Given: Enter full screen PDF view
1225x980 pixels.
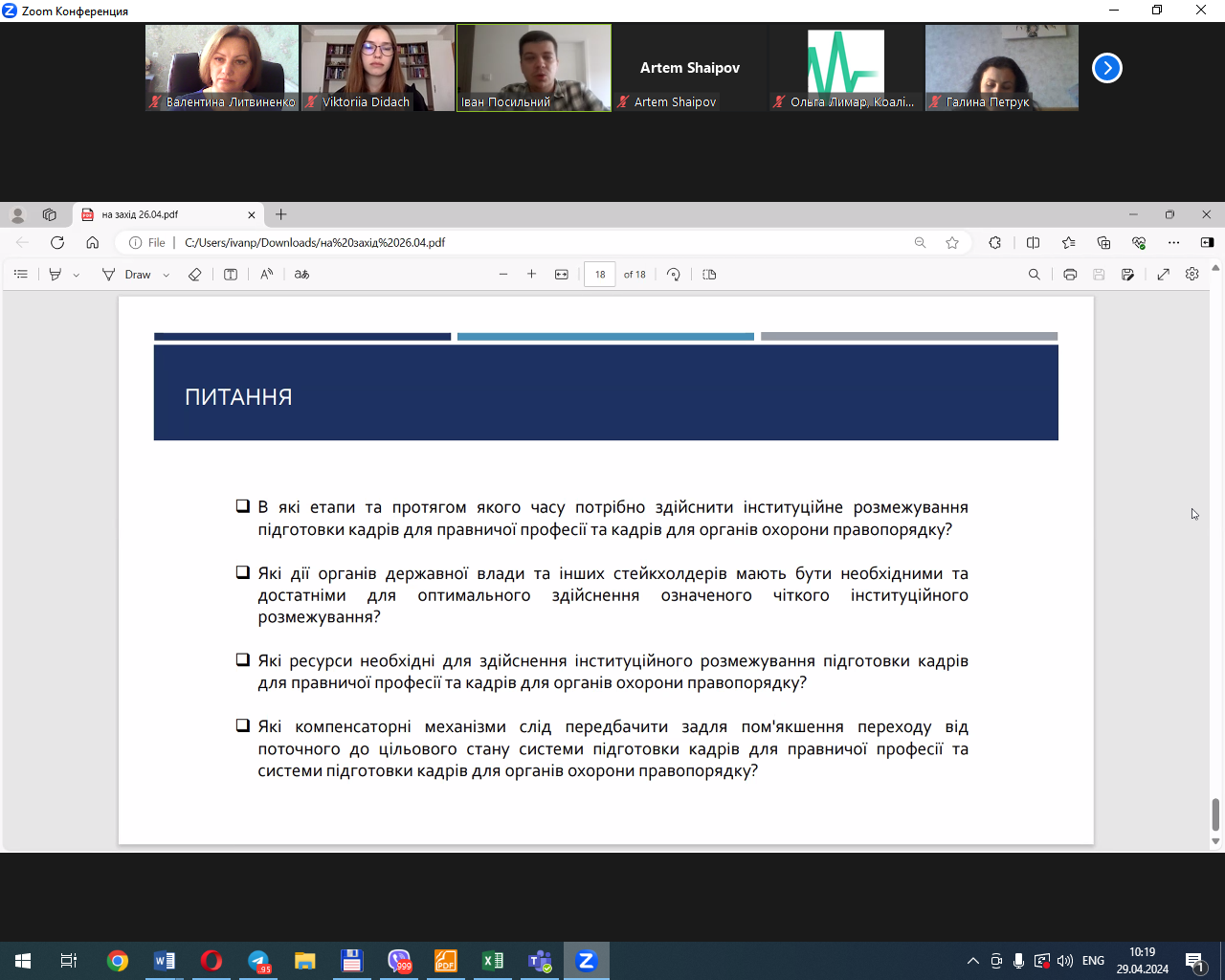Looking at the screenshot, I should (1163, 275).
